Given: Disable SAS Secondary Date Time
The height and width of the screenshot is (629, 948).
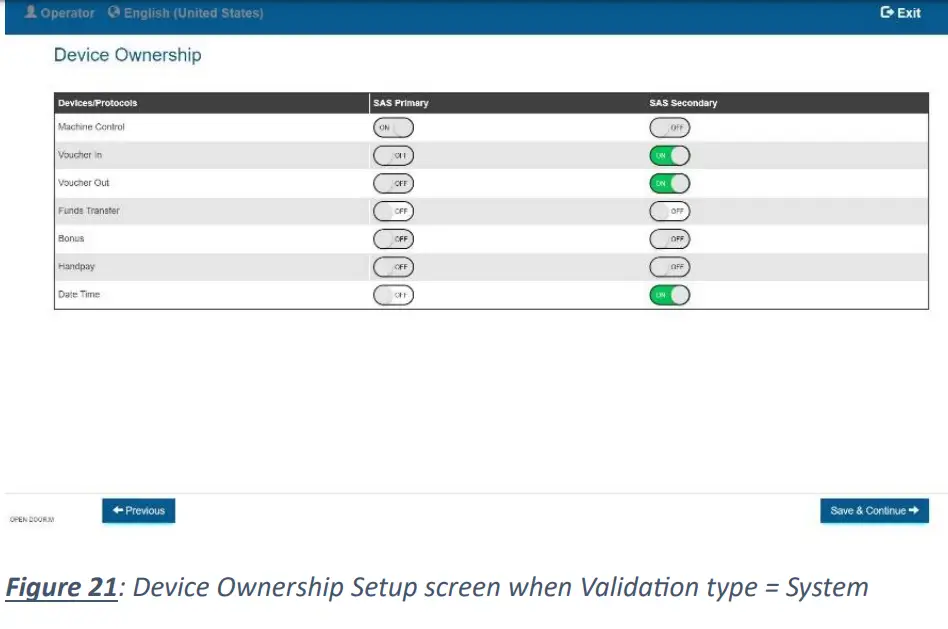Looking at the screenshot, I should [669, 295].
